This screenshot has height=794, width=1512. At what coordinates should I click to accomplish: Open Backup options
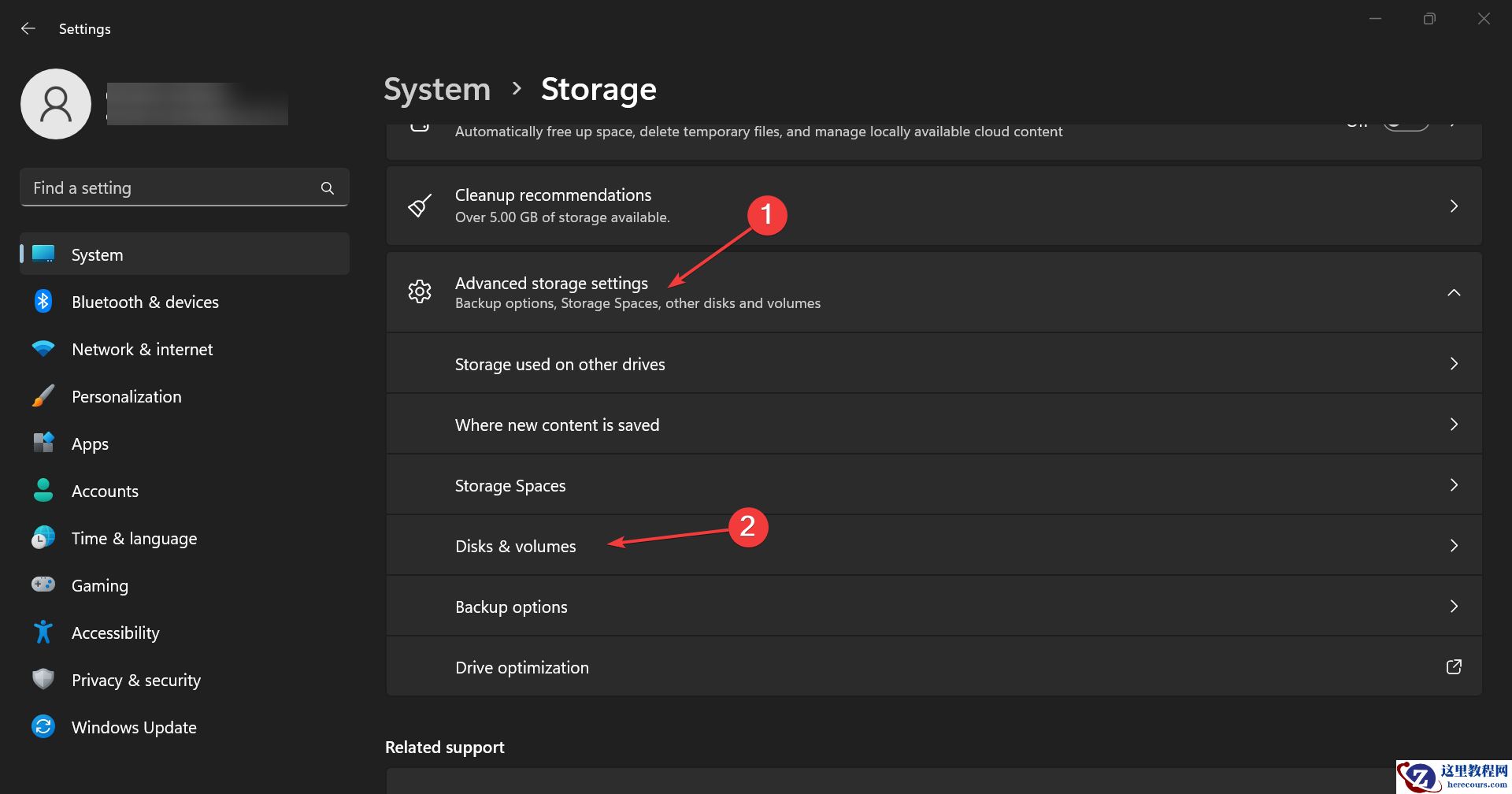pyautogui.click(x=934, y=607)
